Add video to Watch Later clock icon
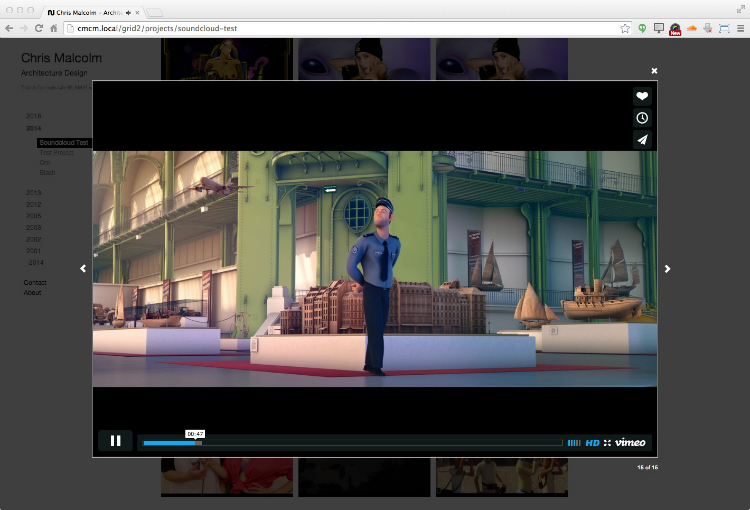750x510 pixels. point(642,118)
